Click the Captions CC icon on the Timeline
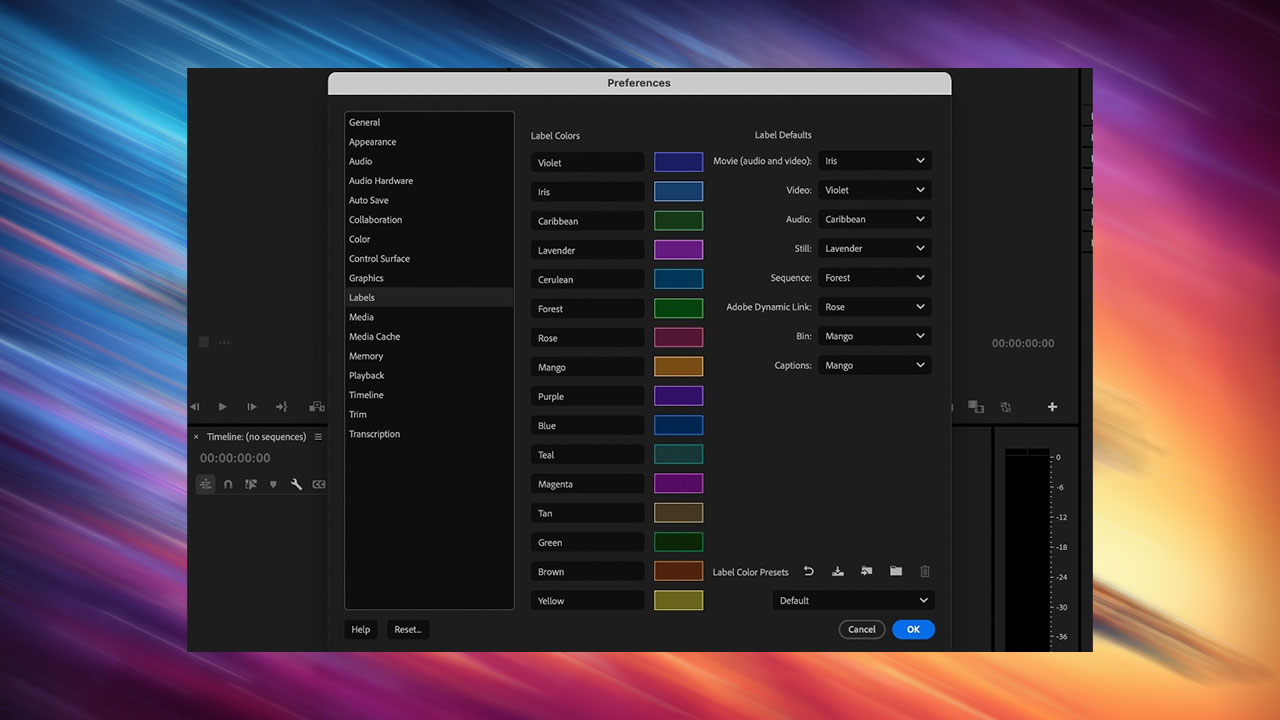The height and width of the screenshot is (720, 1280). (319, 483)
